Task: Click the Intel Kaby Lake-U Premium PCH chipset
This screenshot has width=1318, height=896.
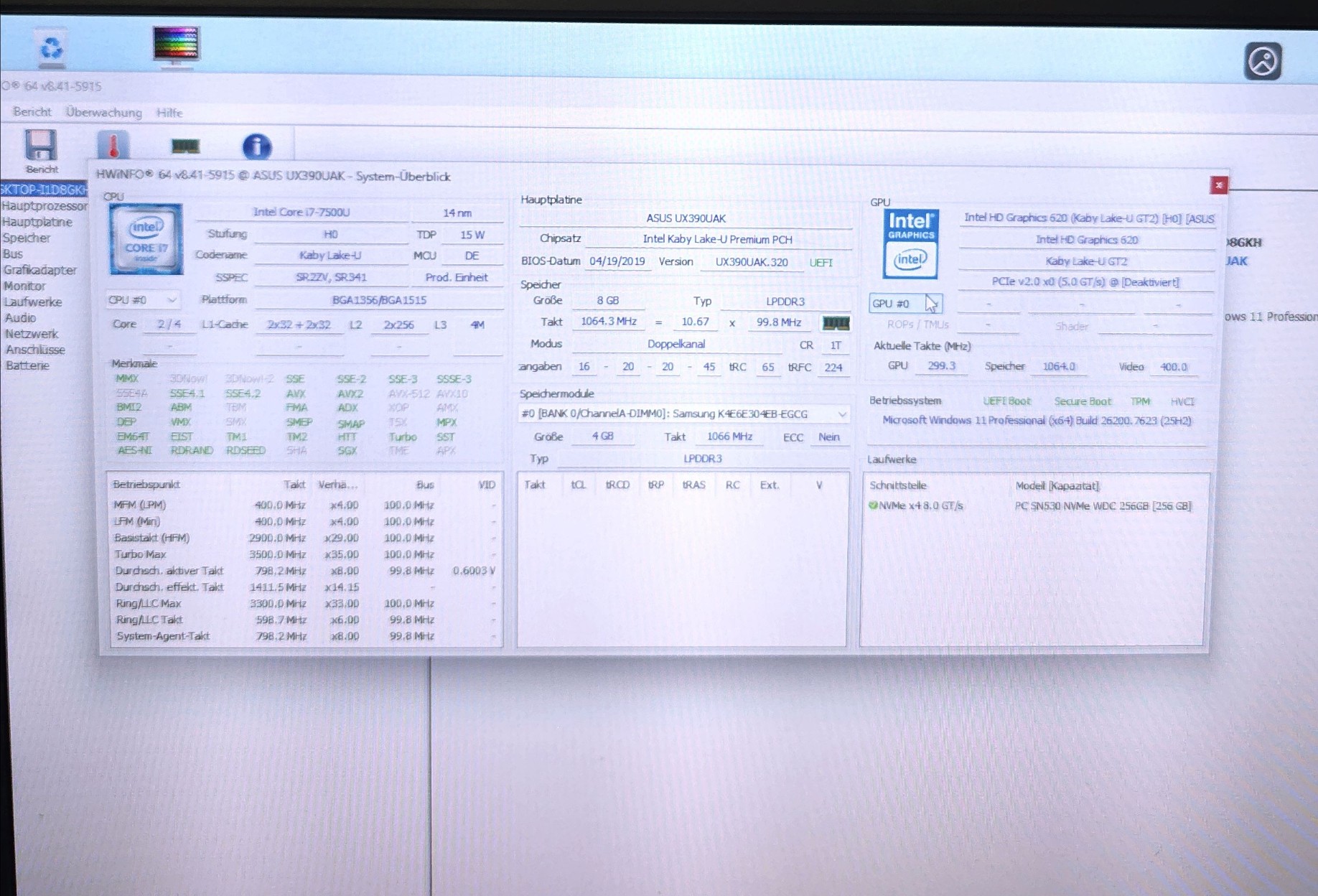Action: [x=717, y=239]
